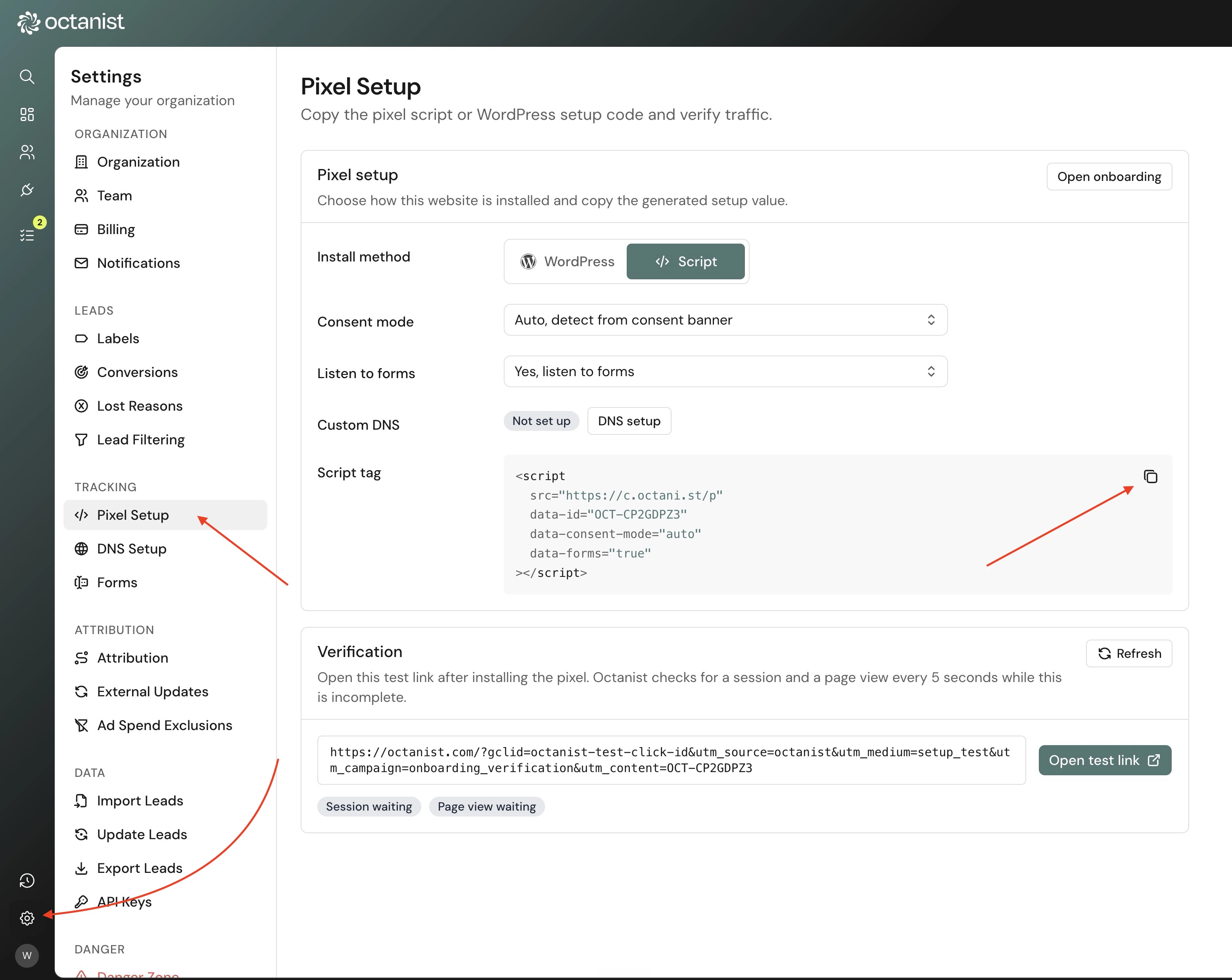The image size is (1232, 980).
Task: Copy the script tag with the copy icon
Action: coord(1150,477)
